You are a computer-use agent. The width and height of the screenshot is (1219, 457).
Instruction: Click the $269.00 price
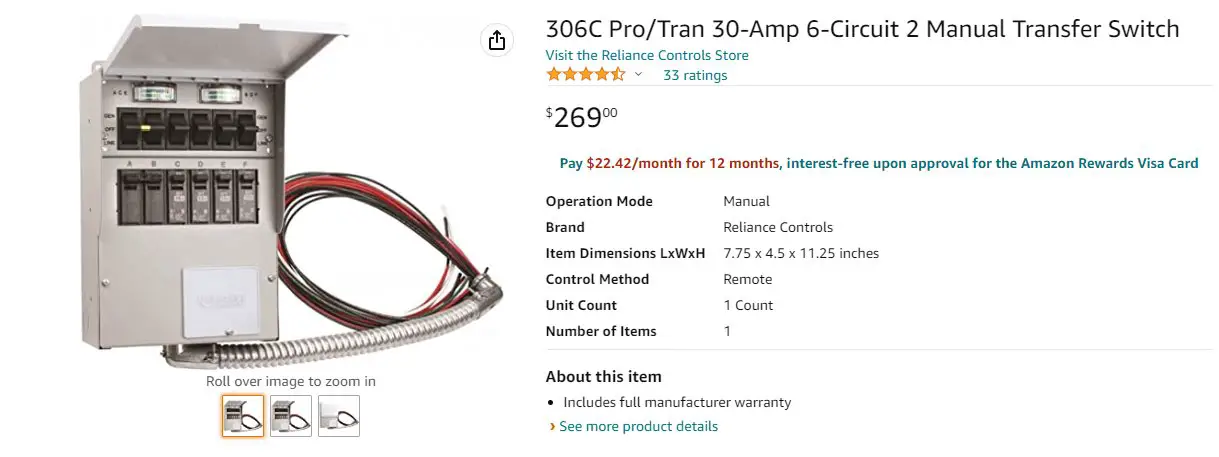(582, 117)
